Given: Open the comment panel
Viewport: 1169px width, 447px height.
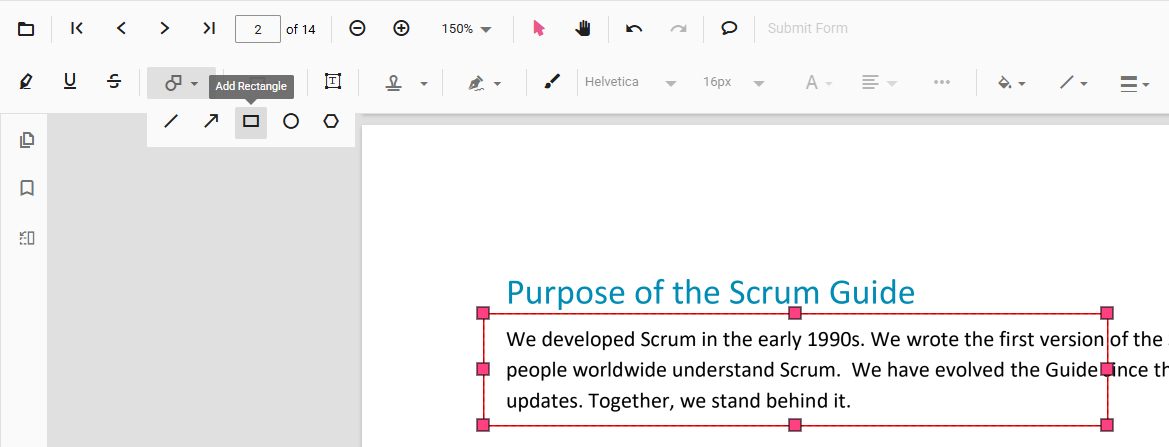Looking at the screenshot, I should [x=729, y=28].
